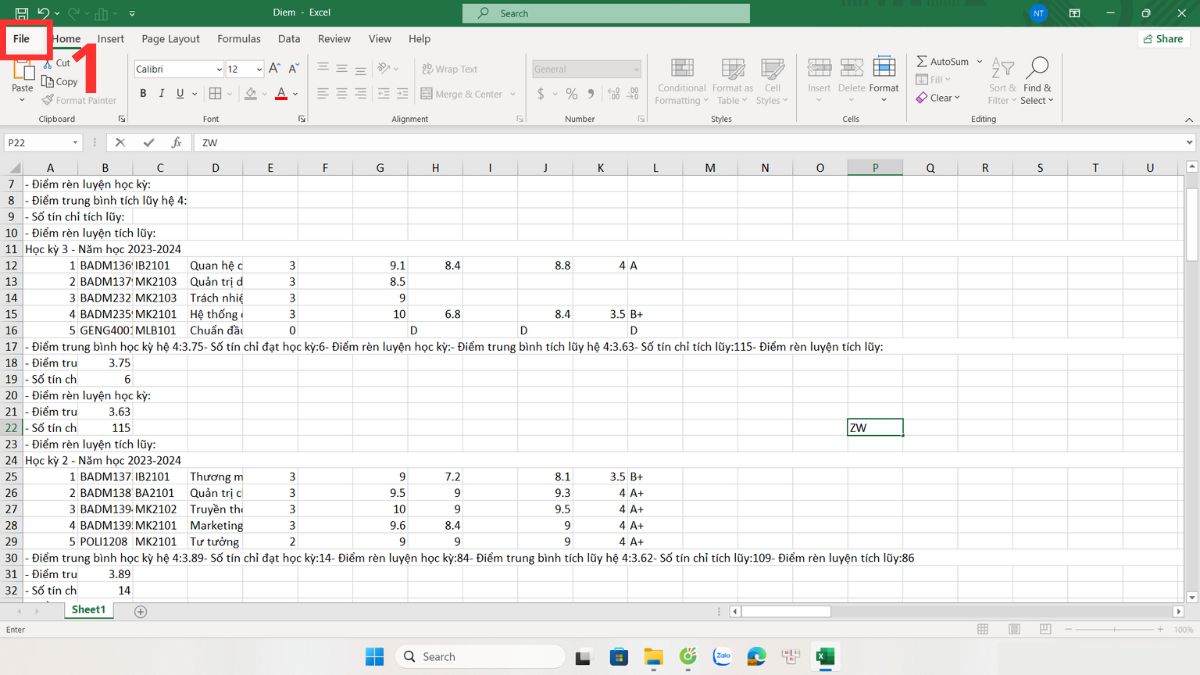Image resolution: width=1200 pixels, height=675 pixels.
Task: Click the Search box in the title bar
Action: (606, 13)
